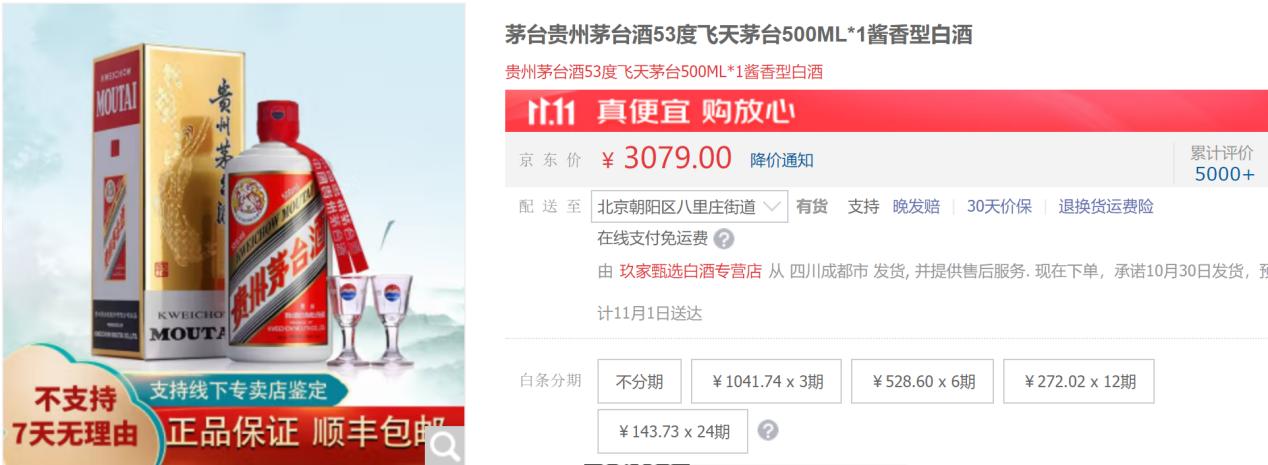Choose the ¥272.02 x 12期 installment plan
Viewport: 1268px width, 465px height.
click(x=1079, y=381)
